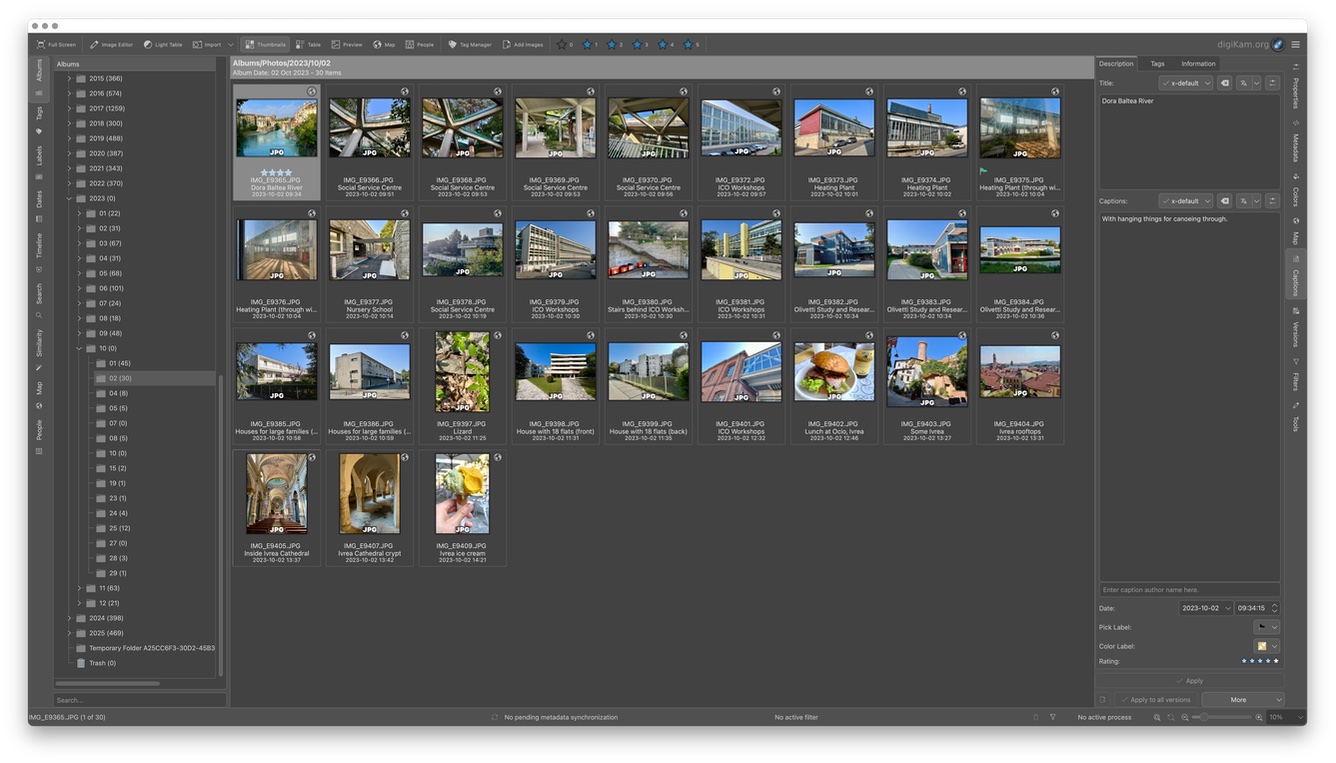Click the zoom-in magnifier in the status bar
The height and width of the screenshot is (763, 1336).
pos(1258,717)
